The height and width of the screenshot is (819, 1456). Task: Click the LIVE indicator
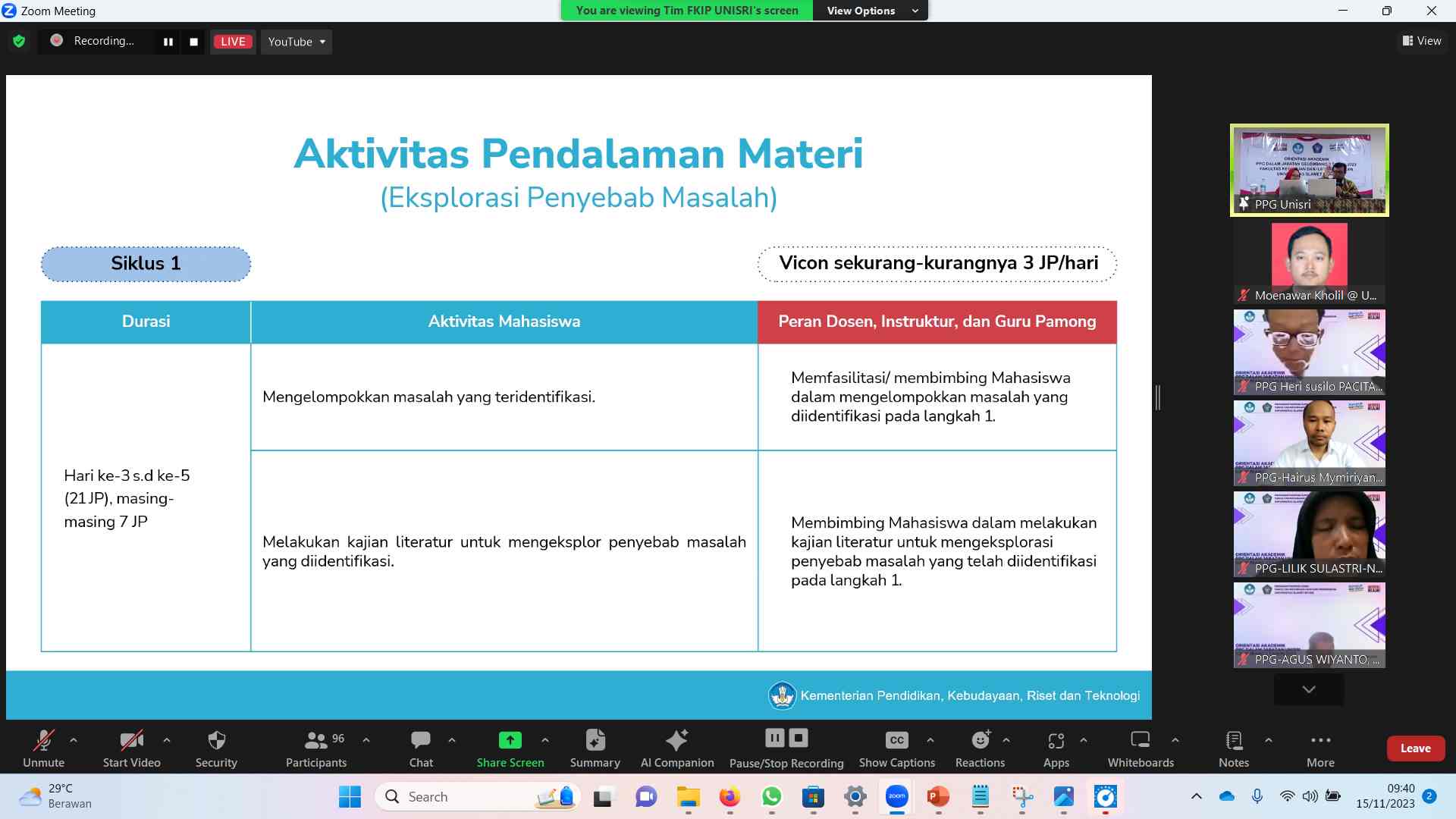click(233, 42)
